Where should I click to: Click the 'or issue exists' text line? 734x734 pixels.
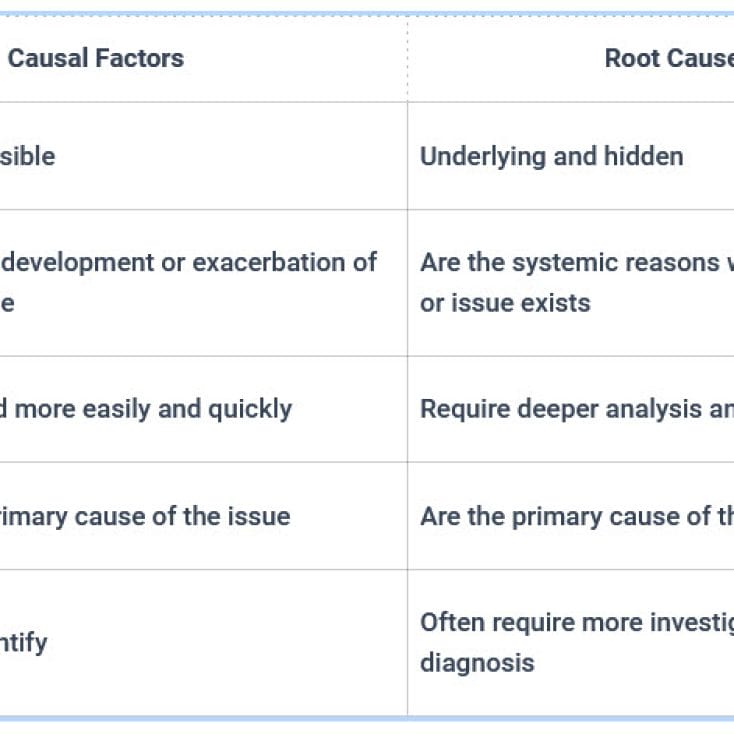tap(505, 302)
